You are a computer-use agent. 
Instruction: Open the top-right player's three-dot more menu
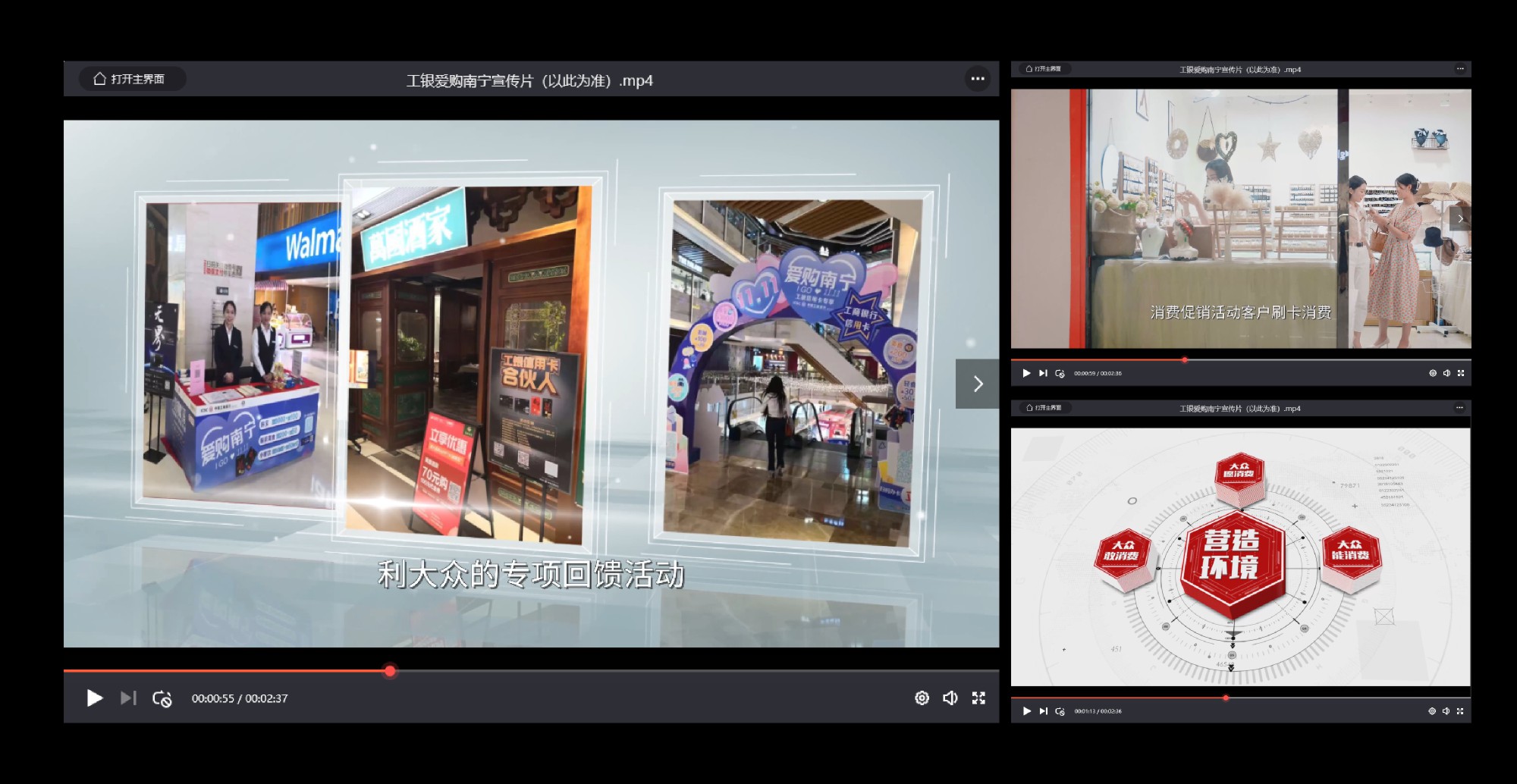click(1460, 69)
